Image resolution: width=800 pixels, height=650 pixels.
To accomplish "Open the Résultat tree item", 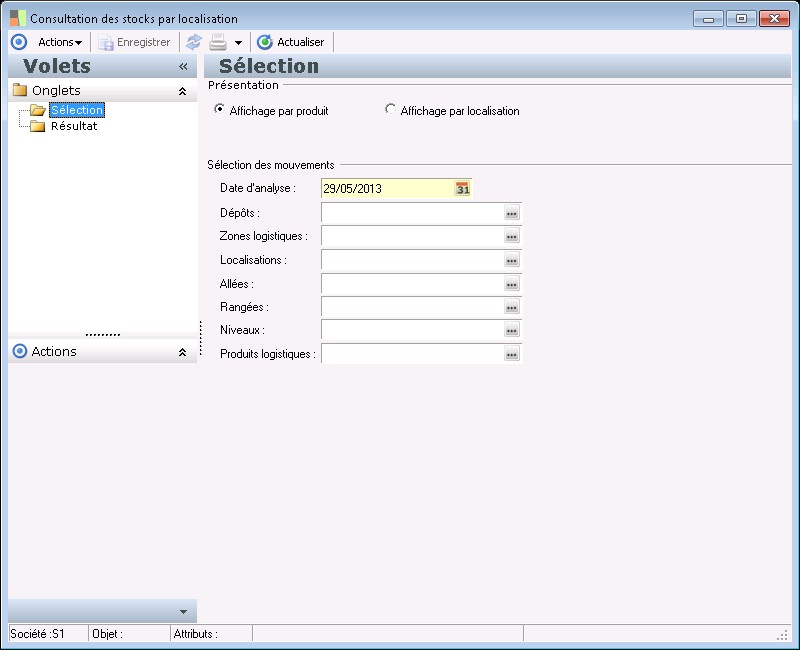I will tap(74, 126).
